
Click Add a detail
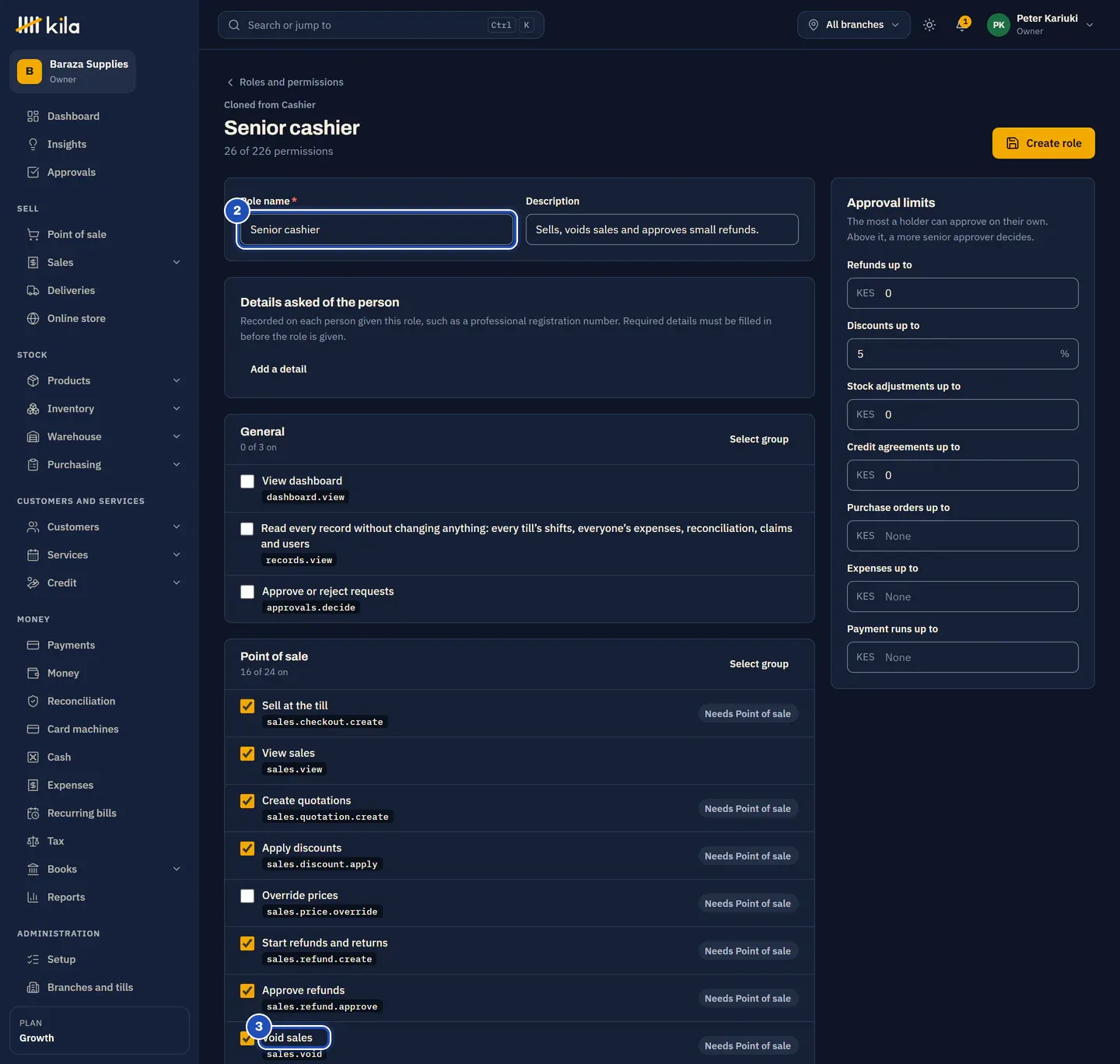pos(278,369)
